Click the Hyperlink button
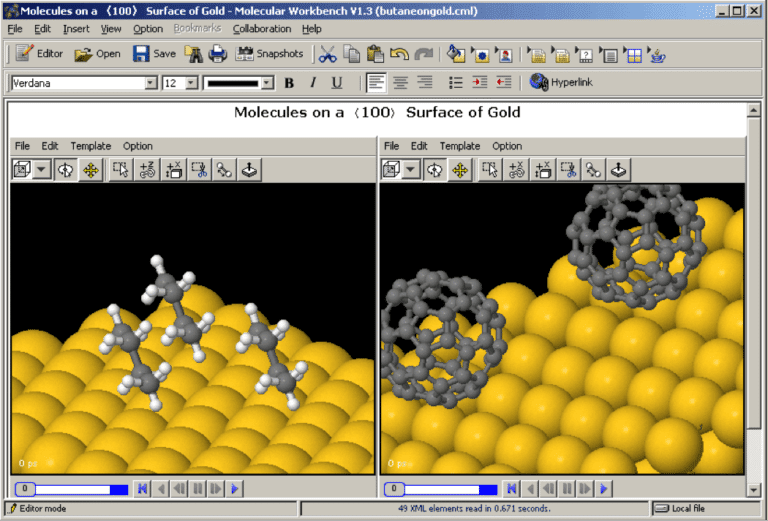768x521 pixels. [561, 83]
